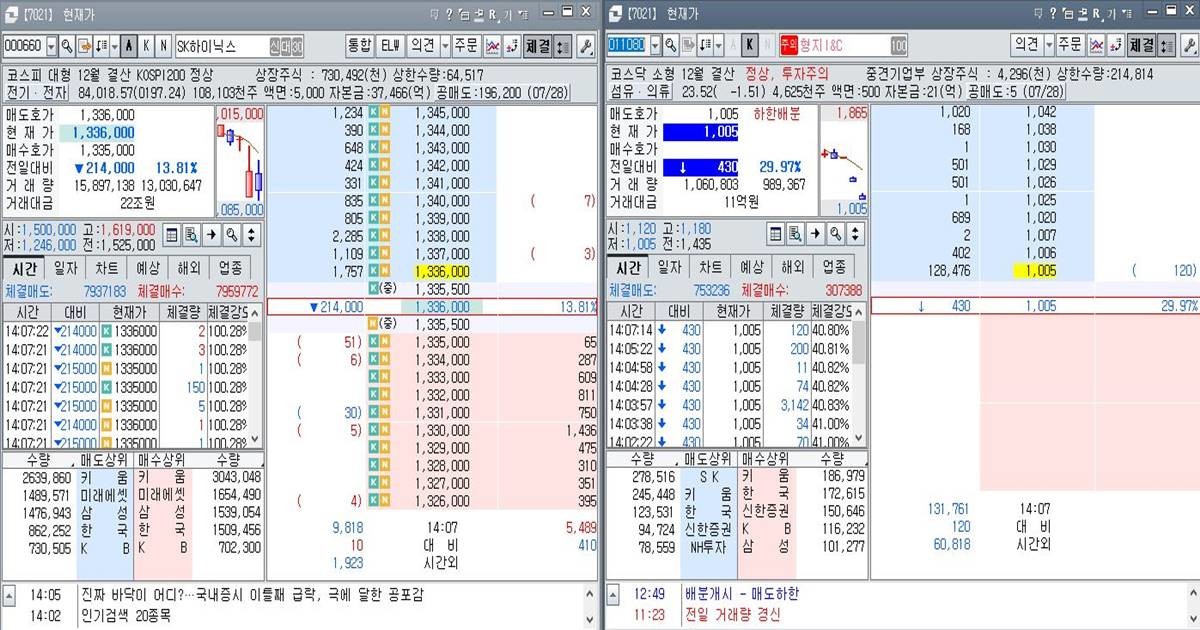Switch to 일자 tab in 형지I&C window
This screenshot has width=1200, height=630.
[669, 268]
